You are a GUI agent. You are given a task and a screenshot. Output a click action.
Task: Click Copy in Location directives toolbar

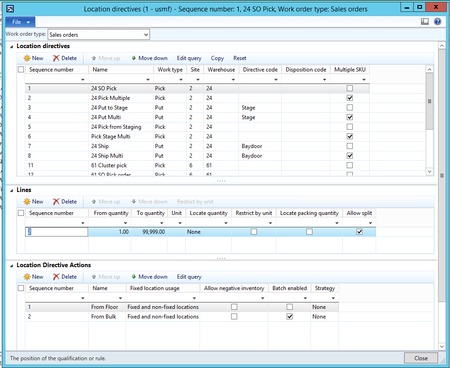(x=217, y=58)
